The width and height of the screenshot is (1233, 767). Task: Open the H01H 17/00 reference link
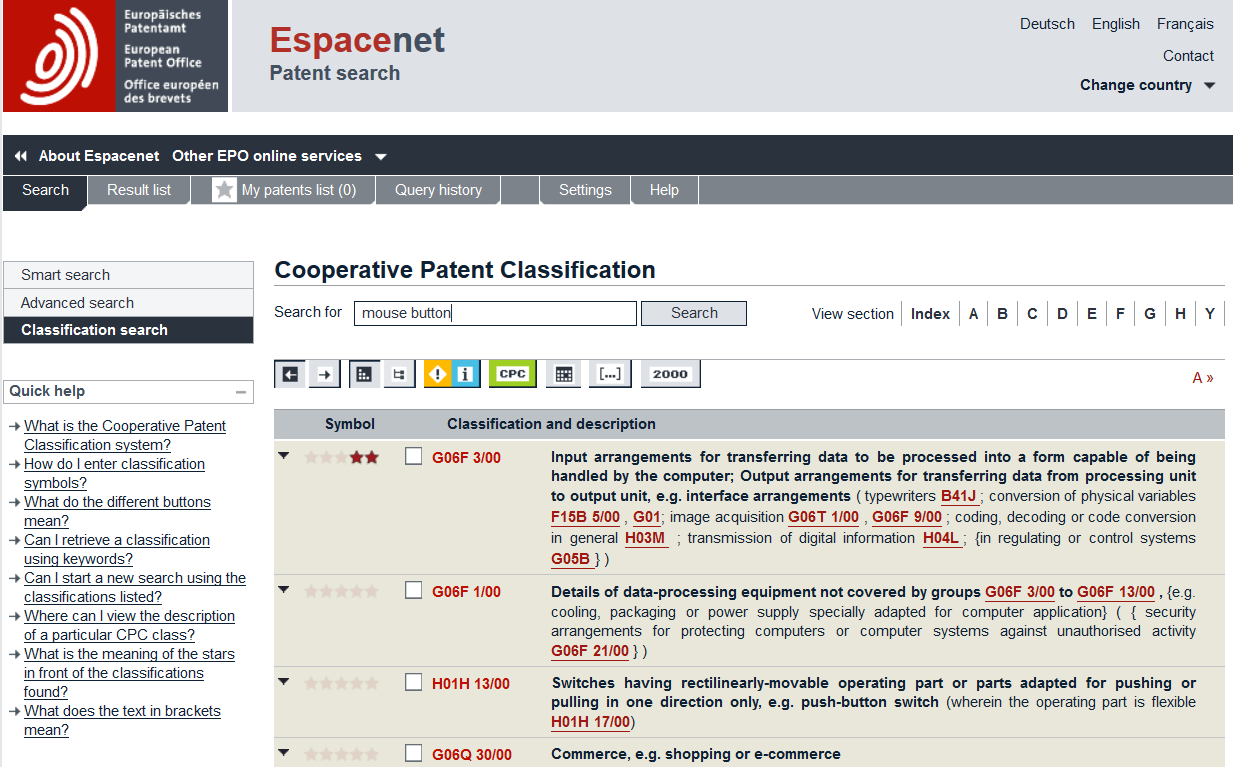click(590, 721)
